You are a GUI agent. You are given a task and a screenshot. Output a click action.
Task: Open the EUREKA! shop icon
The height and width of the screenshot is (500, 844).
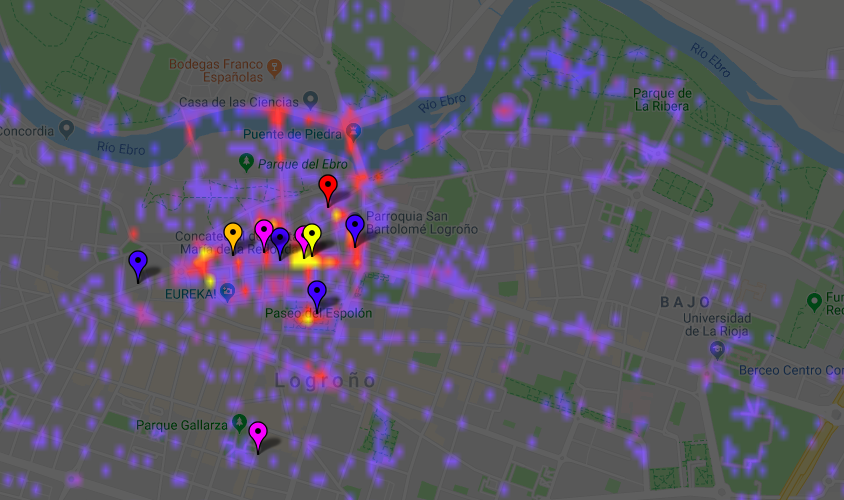click(228, 291)
